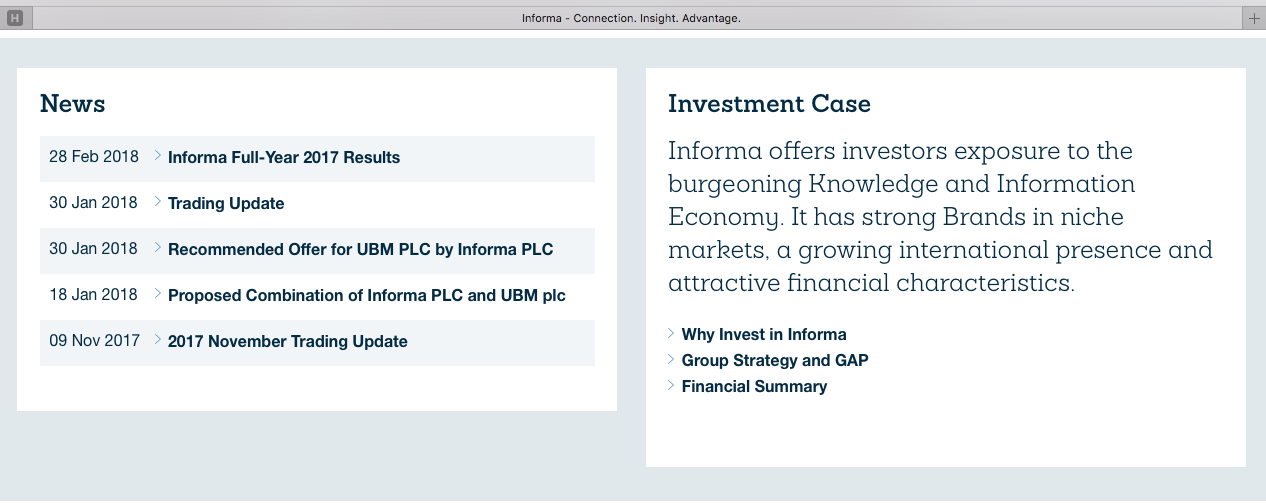Open a new tab with the plus button

1254,18
